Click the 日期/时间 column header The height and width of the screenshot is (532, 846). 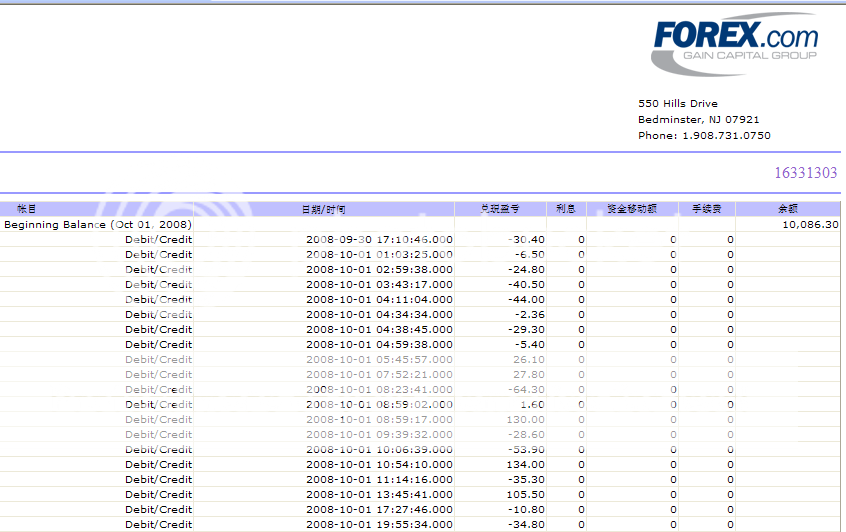pos(324,209)
